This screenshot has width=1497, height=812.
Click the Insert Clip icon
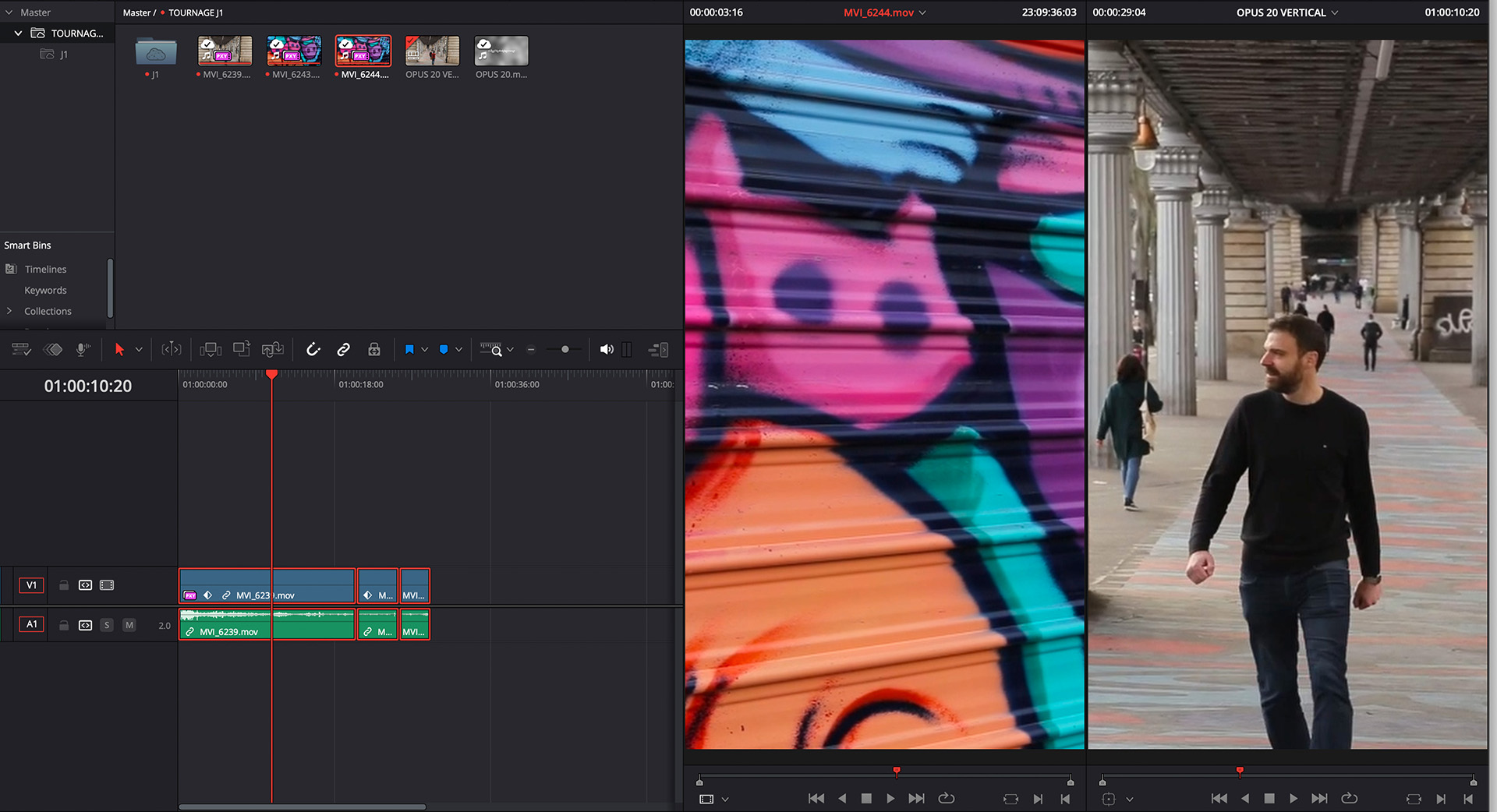(x=211, y=350)
